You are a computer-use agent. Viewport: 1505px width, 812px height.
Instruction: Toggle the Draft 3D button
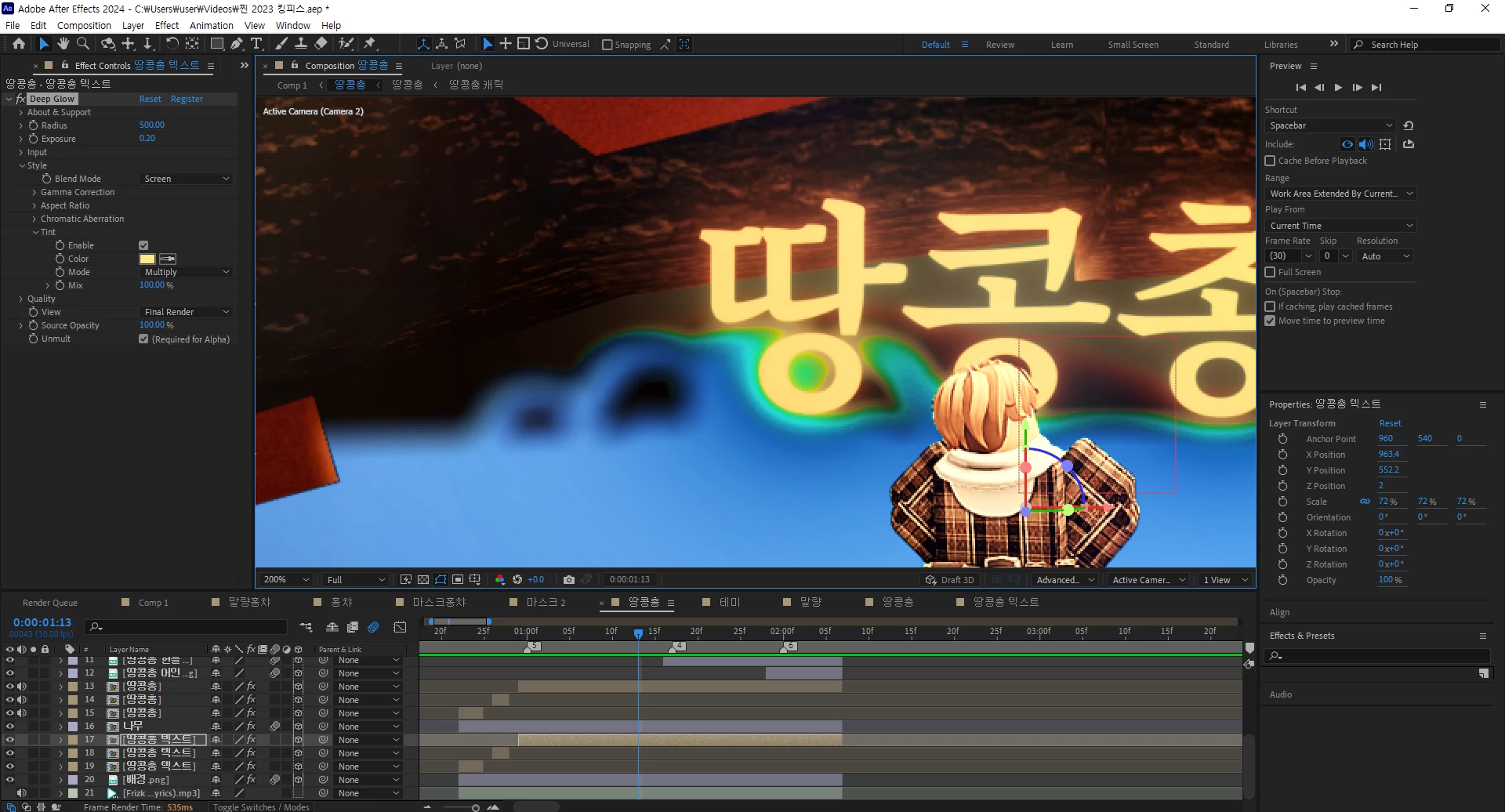click(x=950, y=580)
